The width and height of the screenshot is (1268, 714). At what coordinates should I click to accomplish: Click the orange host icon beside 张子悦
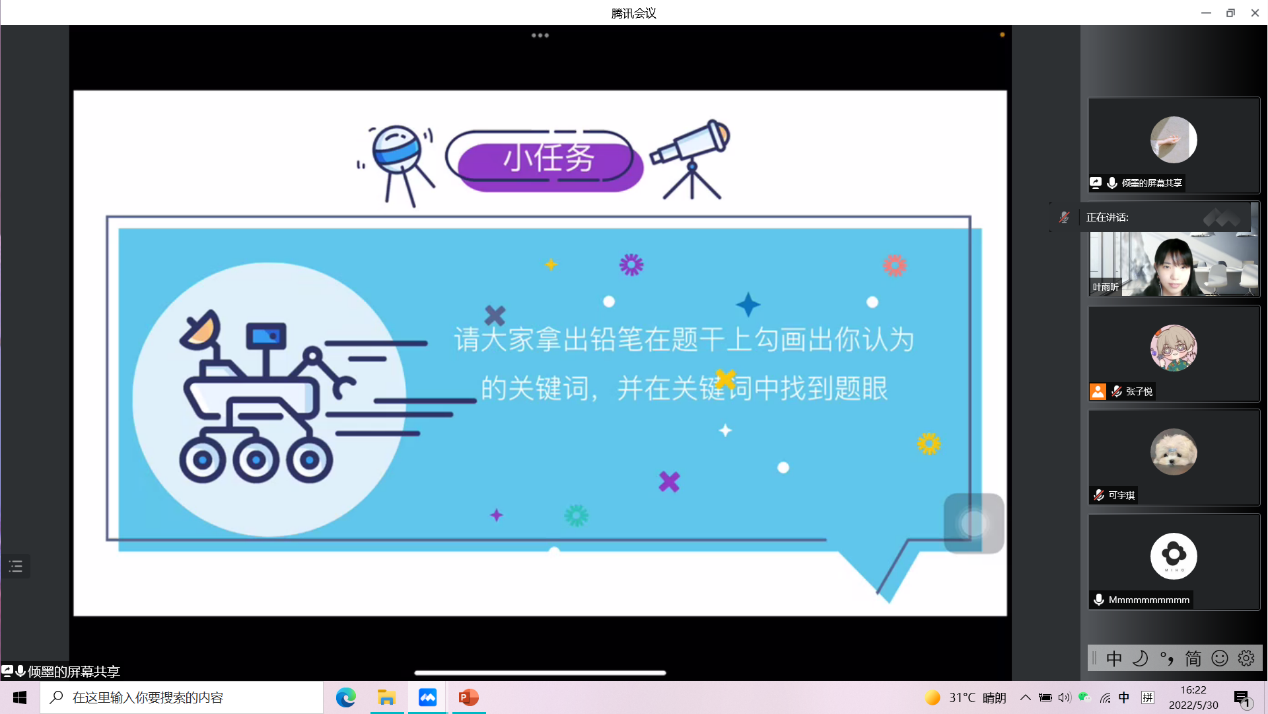tap(1098, 391)
